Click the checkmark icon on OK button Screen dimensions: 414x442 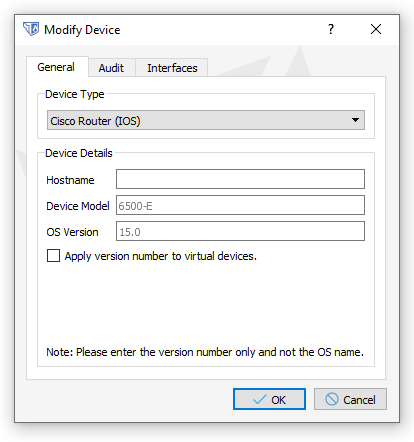[x=260, y=399]
